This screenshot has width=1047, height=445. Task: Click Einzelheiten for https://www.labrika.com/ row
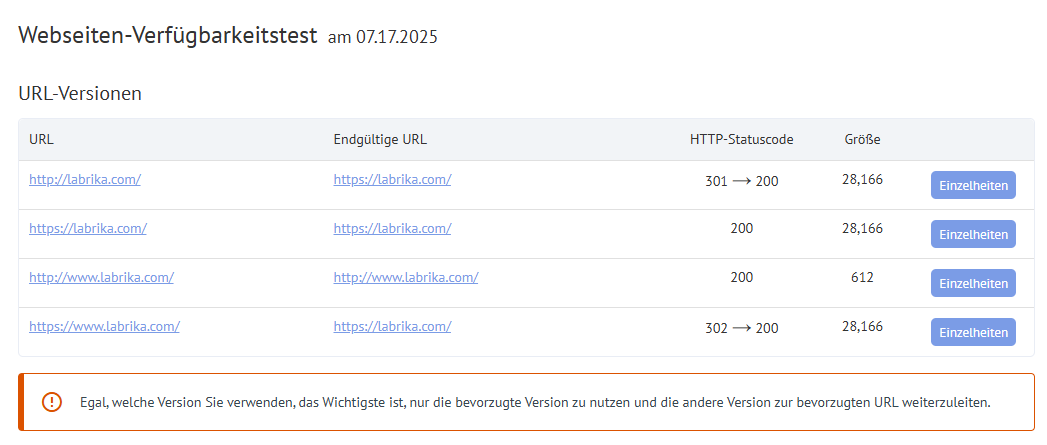pos(973,332)
